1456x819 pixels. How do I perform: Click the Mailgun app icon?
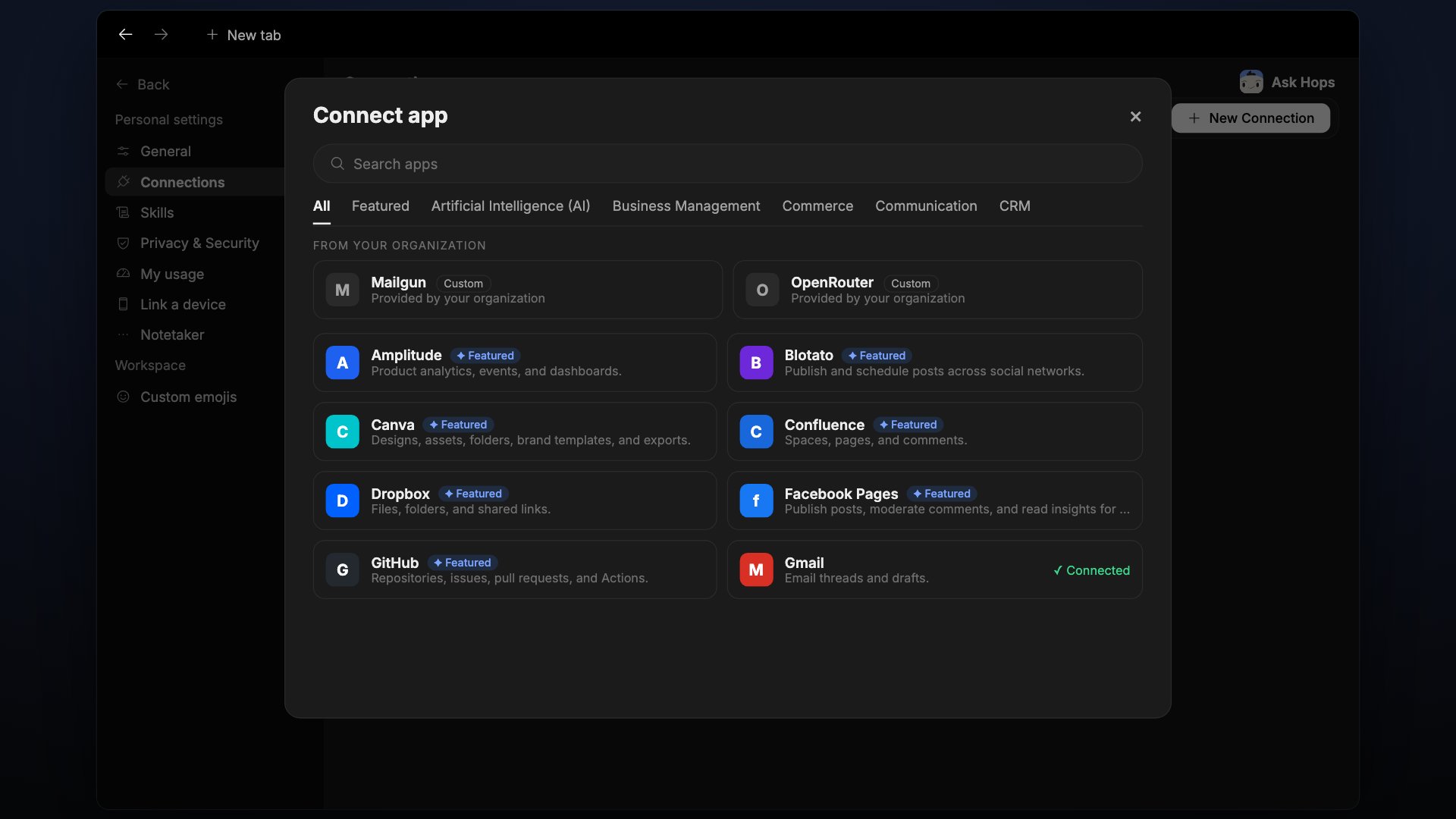pos(342,290)
